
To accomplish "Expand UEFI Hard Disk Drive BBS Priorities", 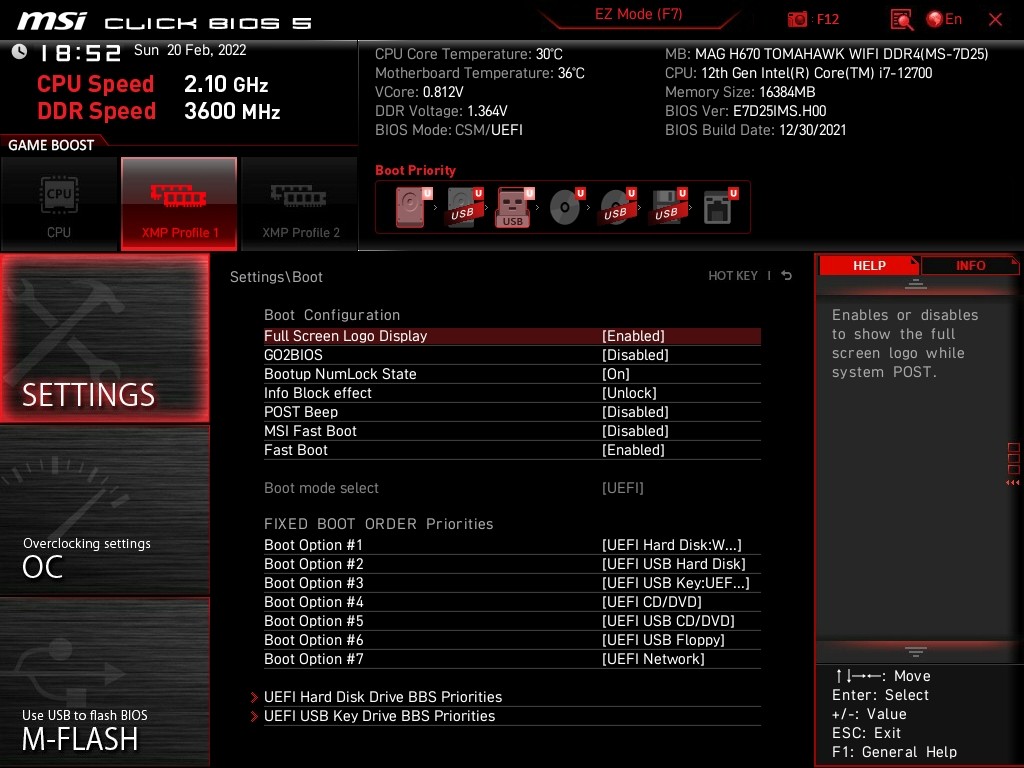I will click(x=382, y=697).
